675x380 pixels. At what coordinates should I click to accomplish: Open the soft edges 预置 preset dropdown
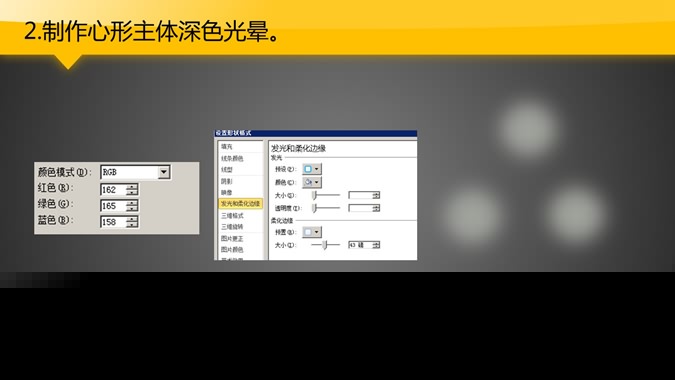pyautogui.click(x=312, y=232)
